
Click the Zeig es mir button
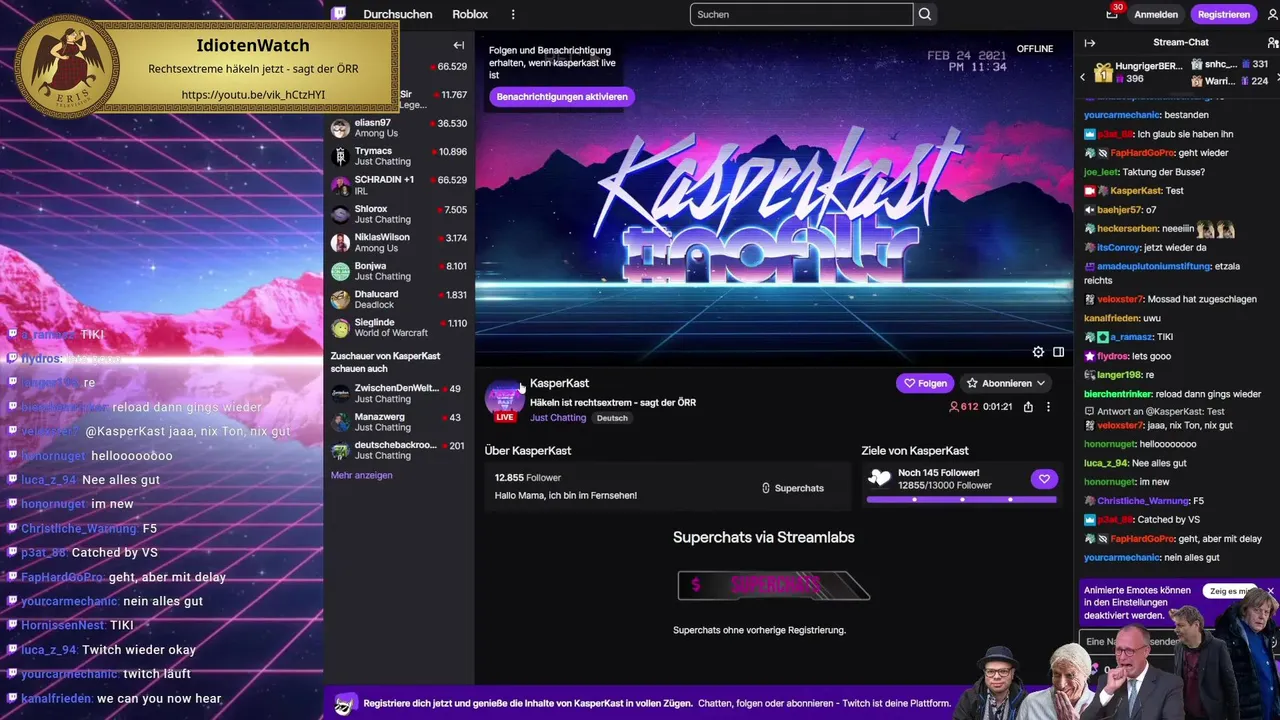(x=1229, y=591)
